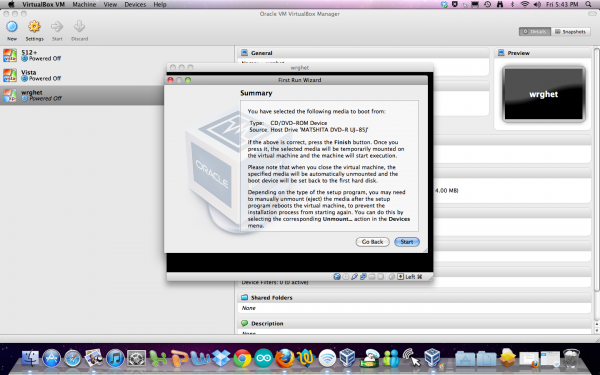Viewport: 600px width, 375px height.
Task: Click the Wi-Fi icon in menu bar
Action: (525, 5)
